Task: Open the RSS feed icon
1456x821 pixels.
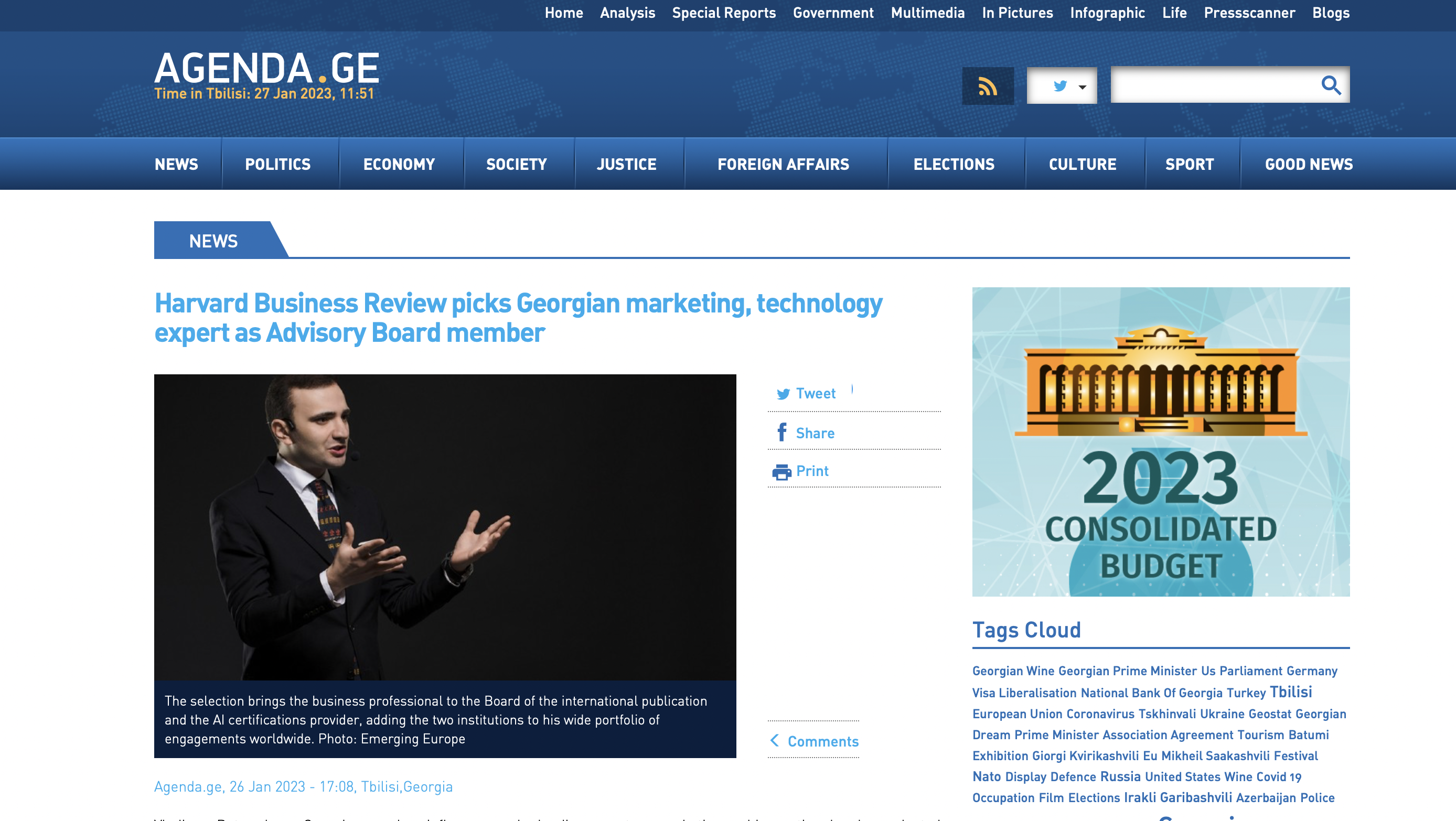Action: 988,86
